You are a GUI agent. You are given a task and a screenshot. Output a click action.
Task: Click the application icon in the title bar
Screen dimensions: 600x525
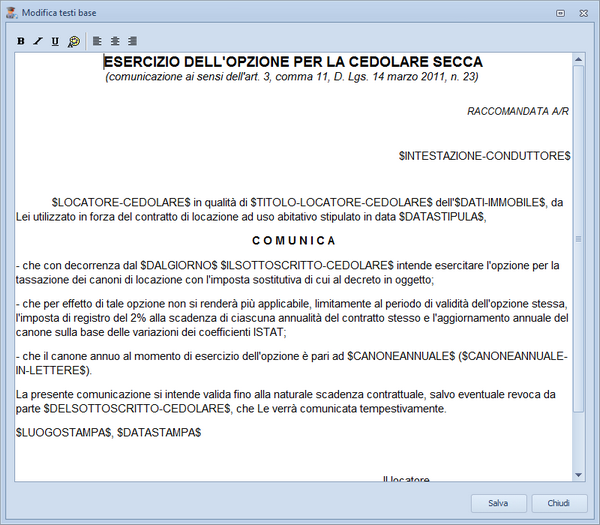[x=12, y=13]
